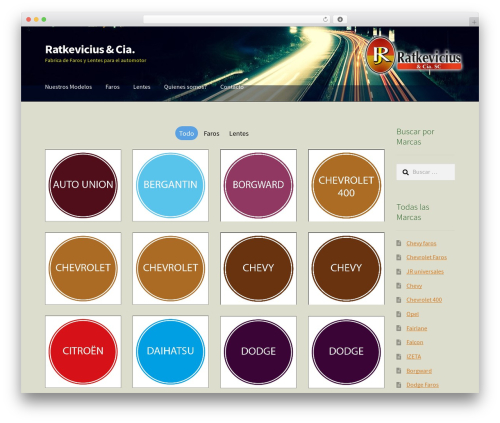Open the Chevrolet 400 sidebar link
The image size is (500, 423).
[x=424, y=300]
